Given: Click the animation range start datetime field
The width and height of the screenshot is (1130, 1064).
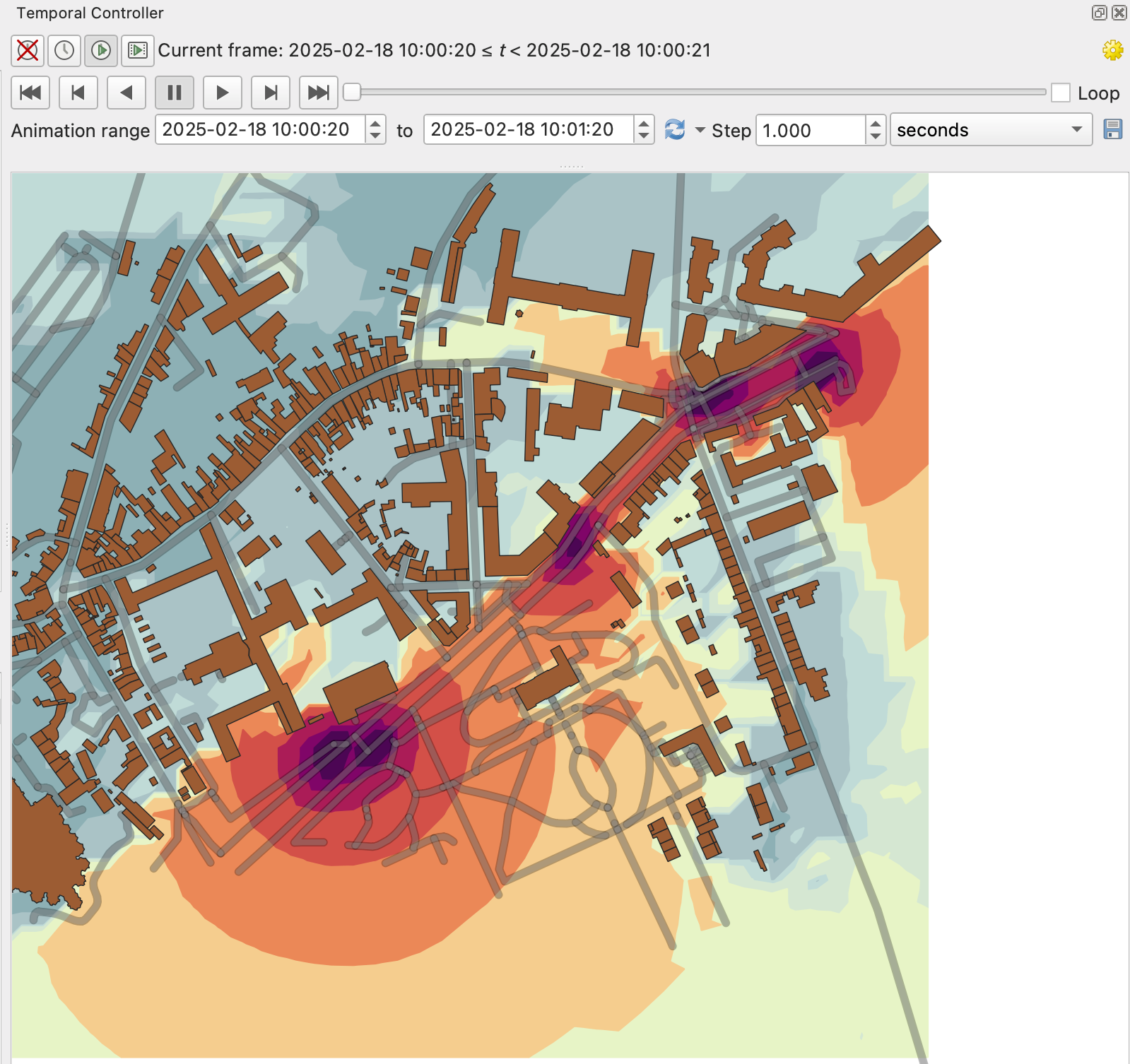Looking at the screenshot, I should pyautogui.click(x=260, y=130).
